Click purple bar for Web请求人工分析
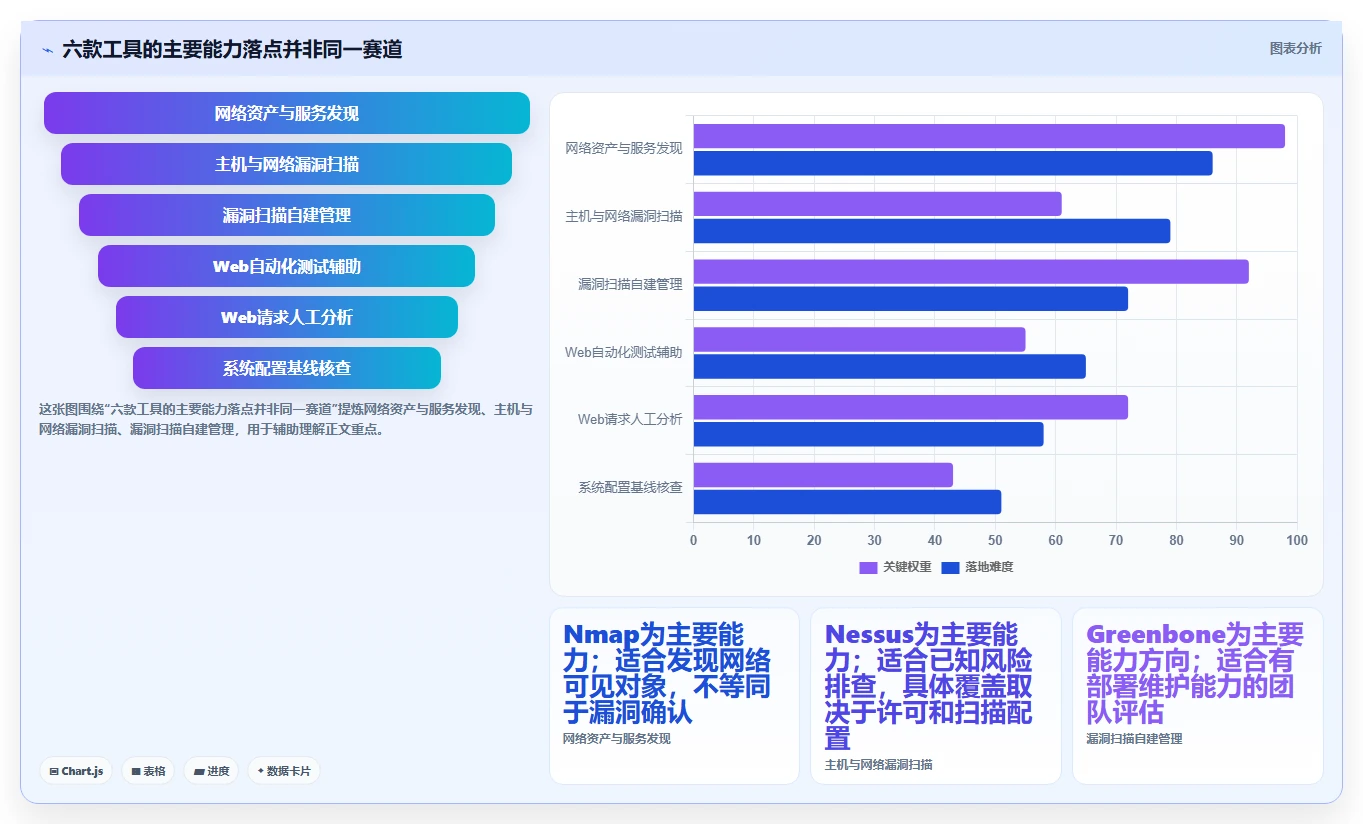 [x=911, y=407]
